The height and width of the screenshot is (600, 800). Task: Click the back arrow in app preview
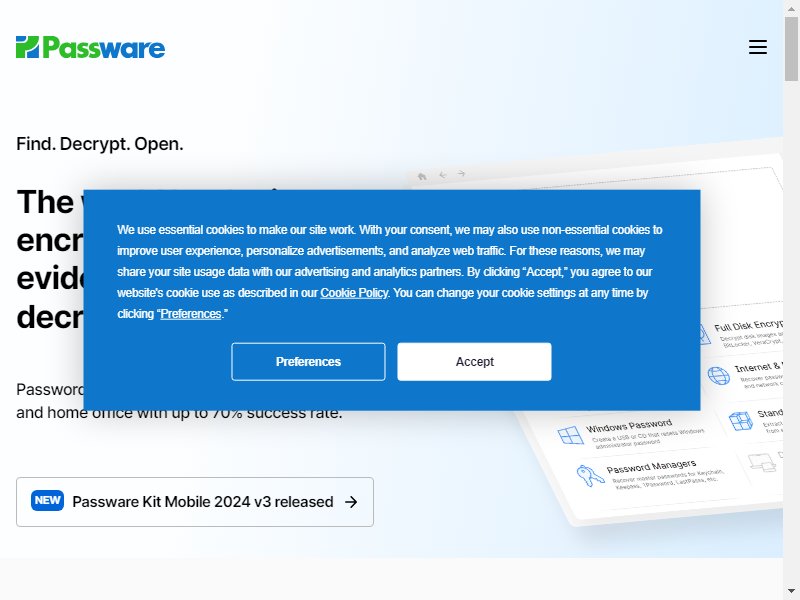pos(442,175)
